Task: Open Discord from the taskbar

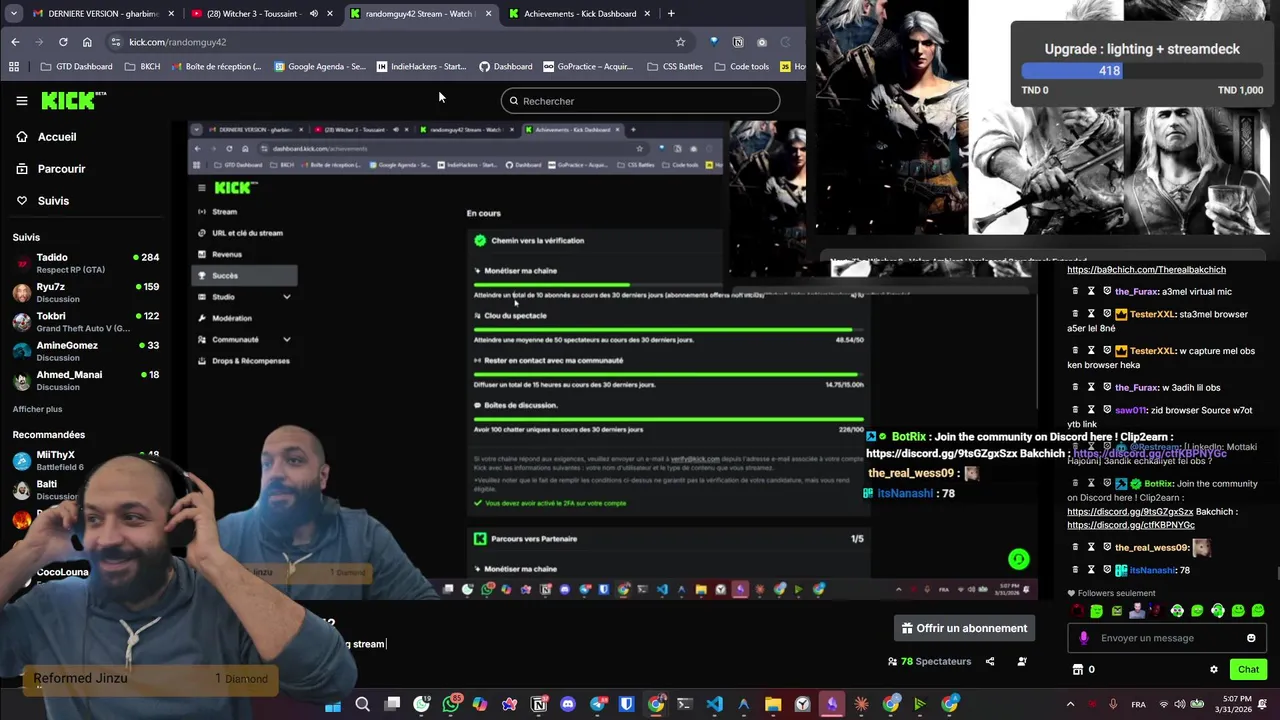Action: click(x=569, y=705)
